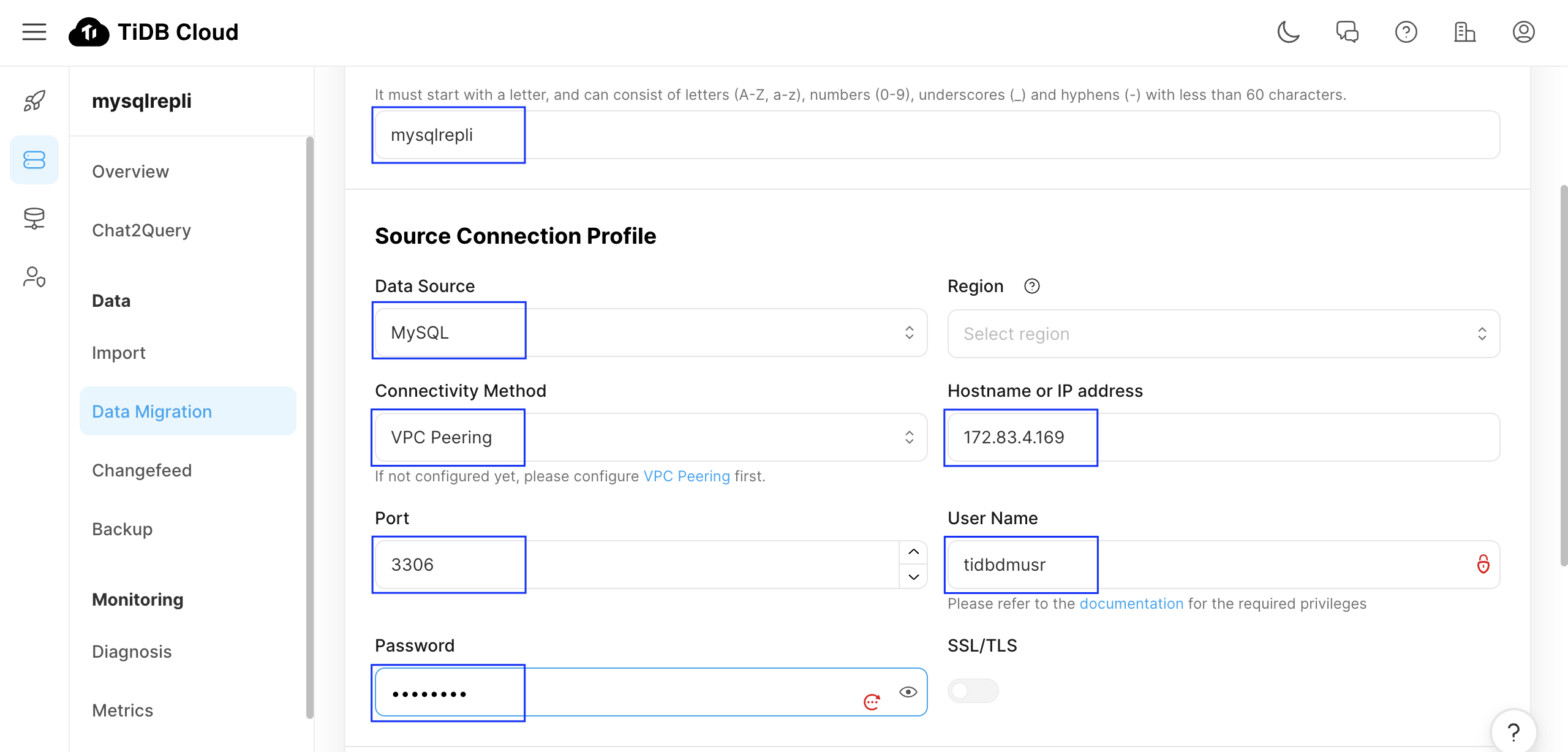Navigate to Import section
The height and width of the screenshot is (752, 1568).
[x=118, y=351]
